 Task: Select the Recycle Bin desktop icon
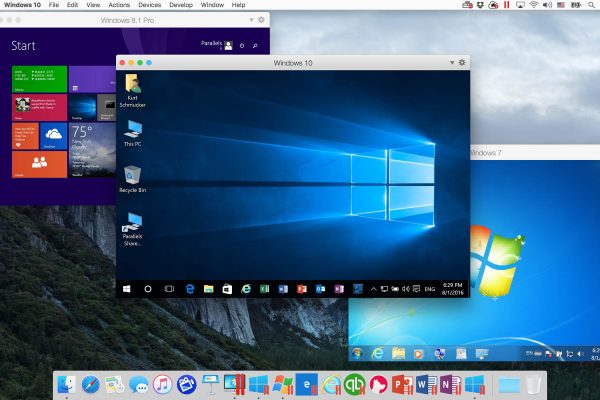point(132,179)
